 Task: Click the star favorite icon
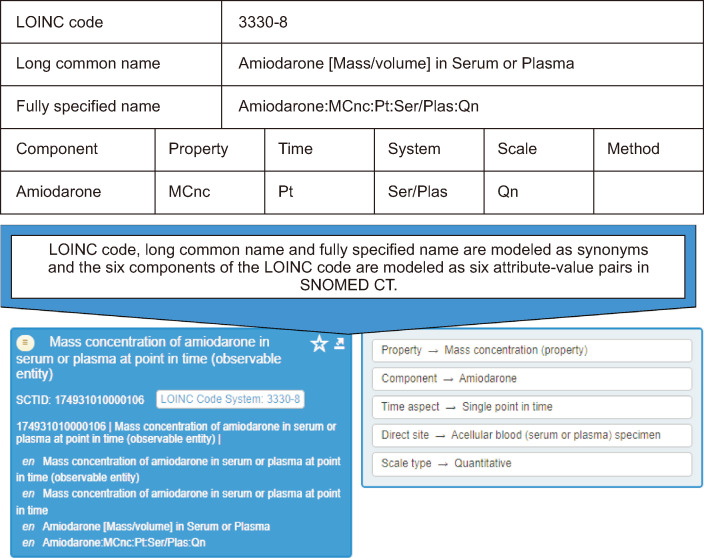tap(319, 345)
